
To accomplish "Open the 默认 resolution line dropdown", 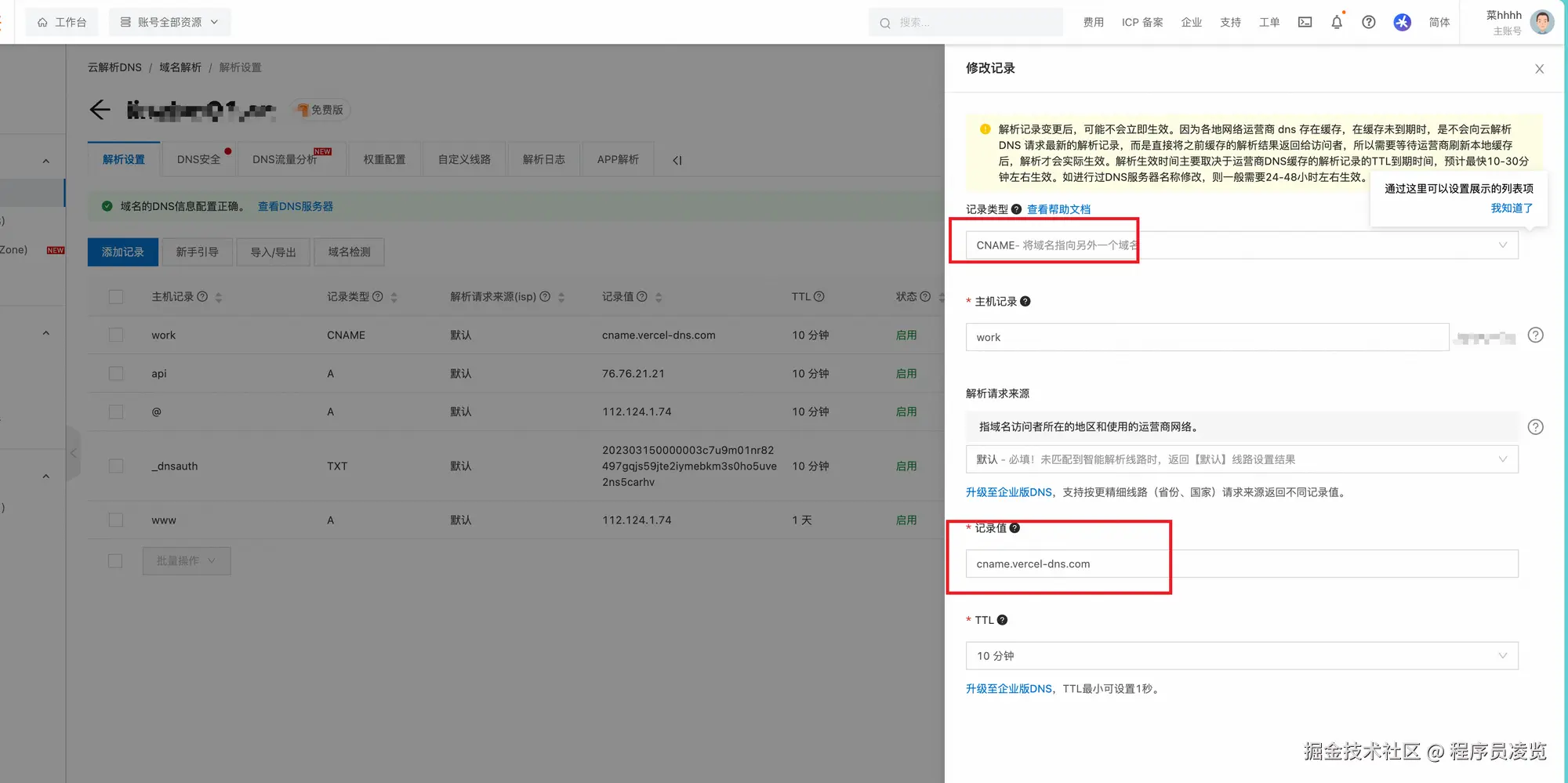I will pyautogui.click(x=1242, y=459).
